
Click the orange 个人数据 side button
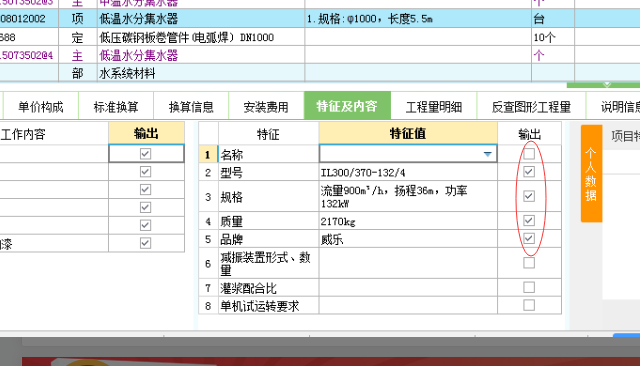[591, 174]
